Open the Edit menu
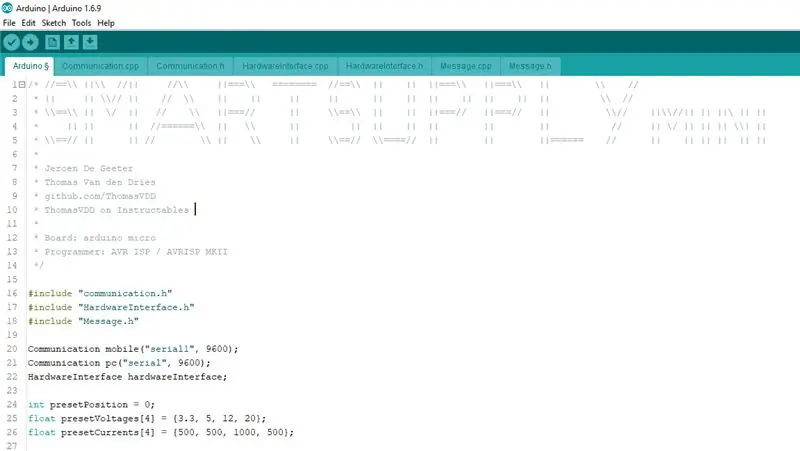This screenshot has width=800, height=451. (x=28, y=23)
